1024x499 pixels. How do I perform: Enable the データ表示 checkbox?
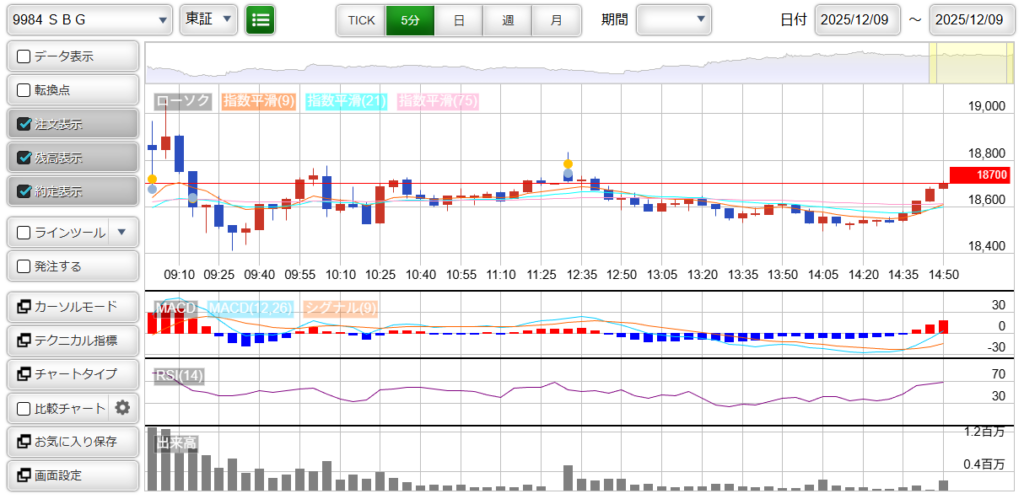[x=25, y=56]
